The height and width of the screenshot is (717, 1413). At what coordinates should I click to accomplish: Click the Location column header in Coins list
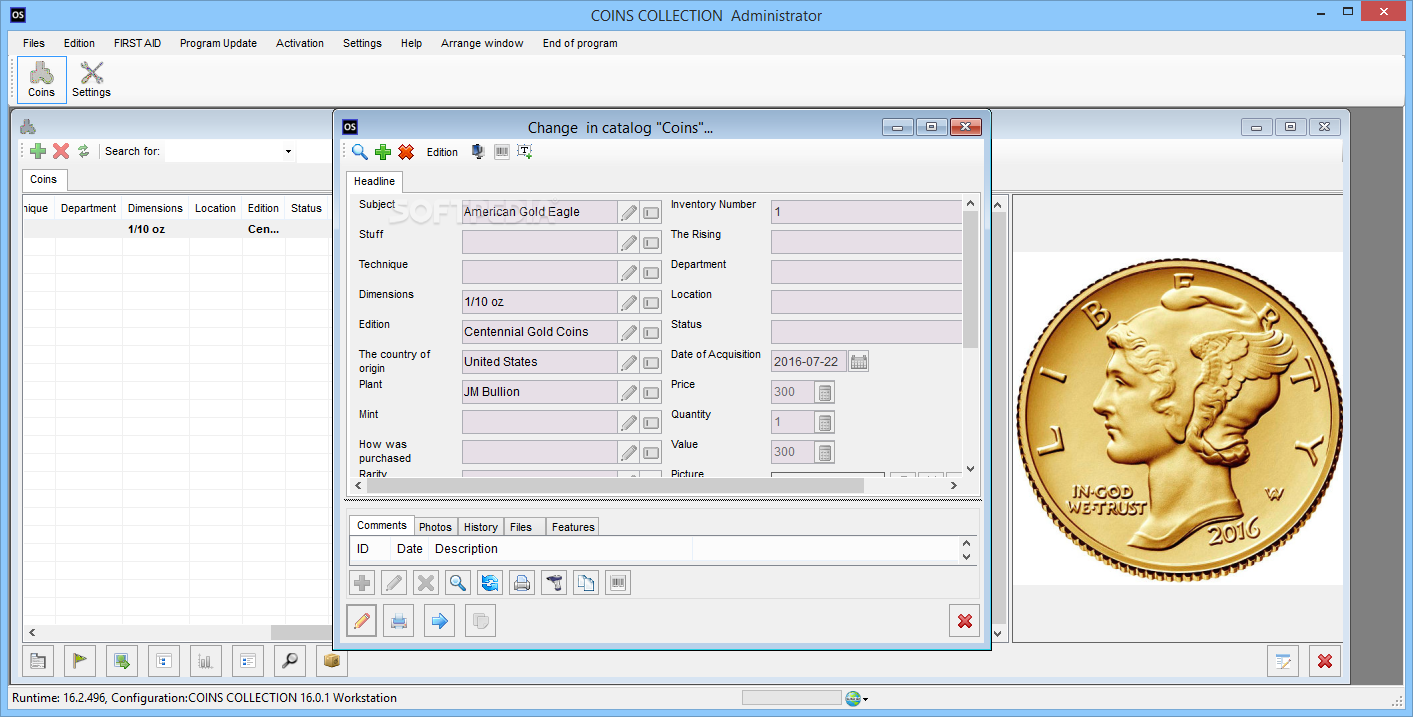(215, 208)
